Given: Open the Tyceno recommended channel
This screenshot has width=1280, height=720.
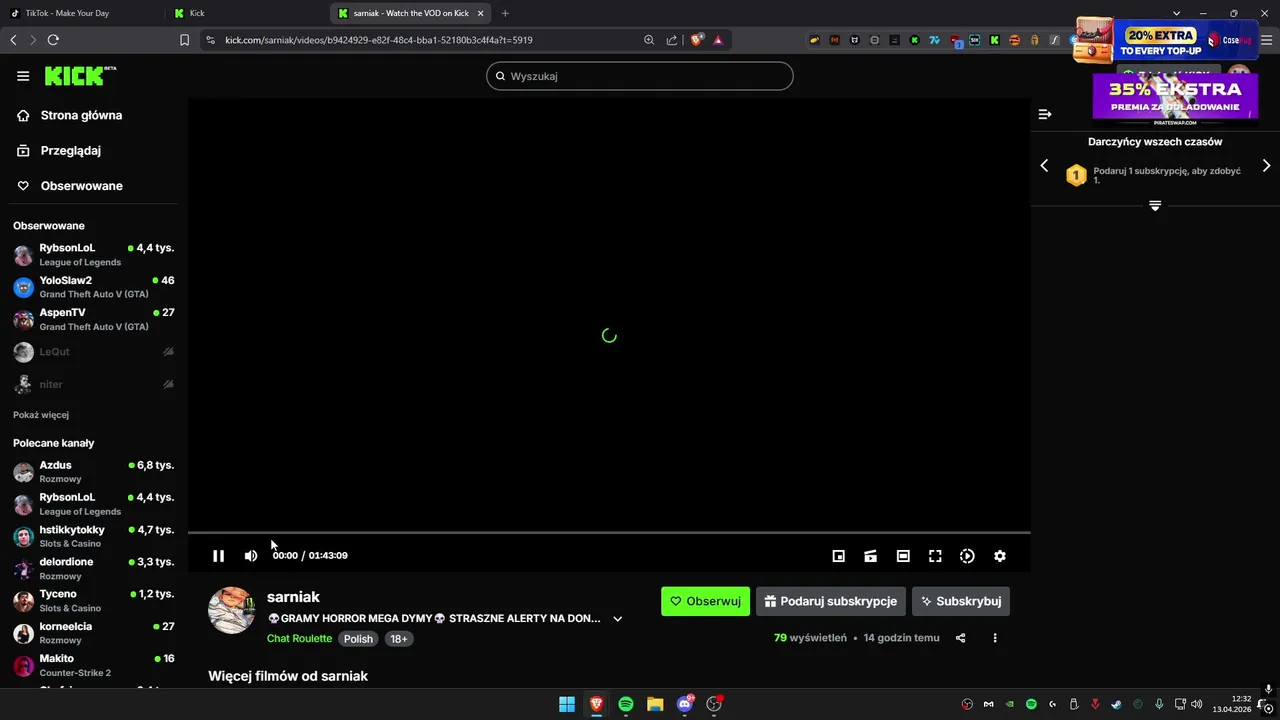Looking at the screenshot, I should coord(94,600).
